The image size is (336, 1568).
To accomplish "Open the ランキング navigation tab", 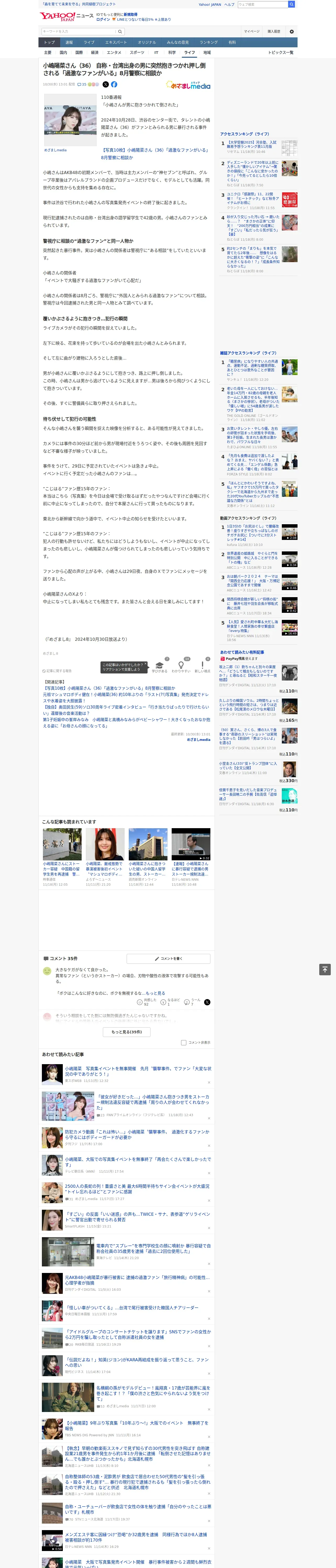I will tap(209, 43).
